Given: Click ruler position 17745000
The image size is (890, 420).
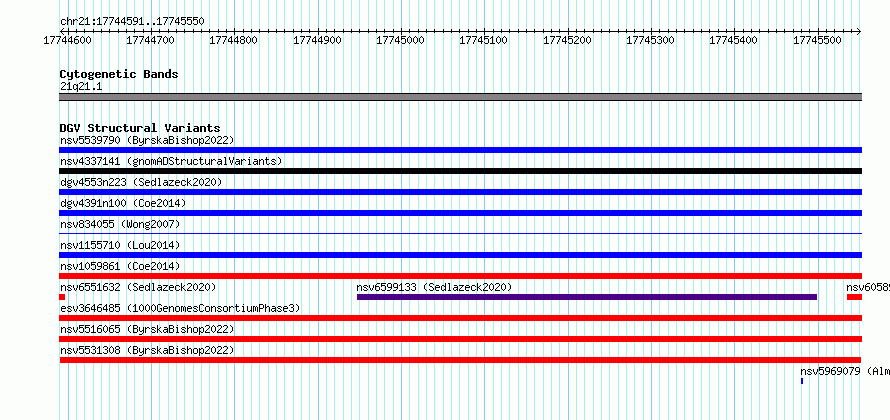Looking at the screenshot, I should pos(401,40).
